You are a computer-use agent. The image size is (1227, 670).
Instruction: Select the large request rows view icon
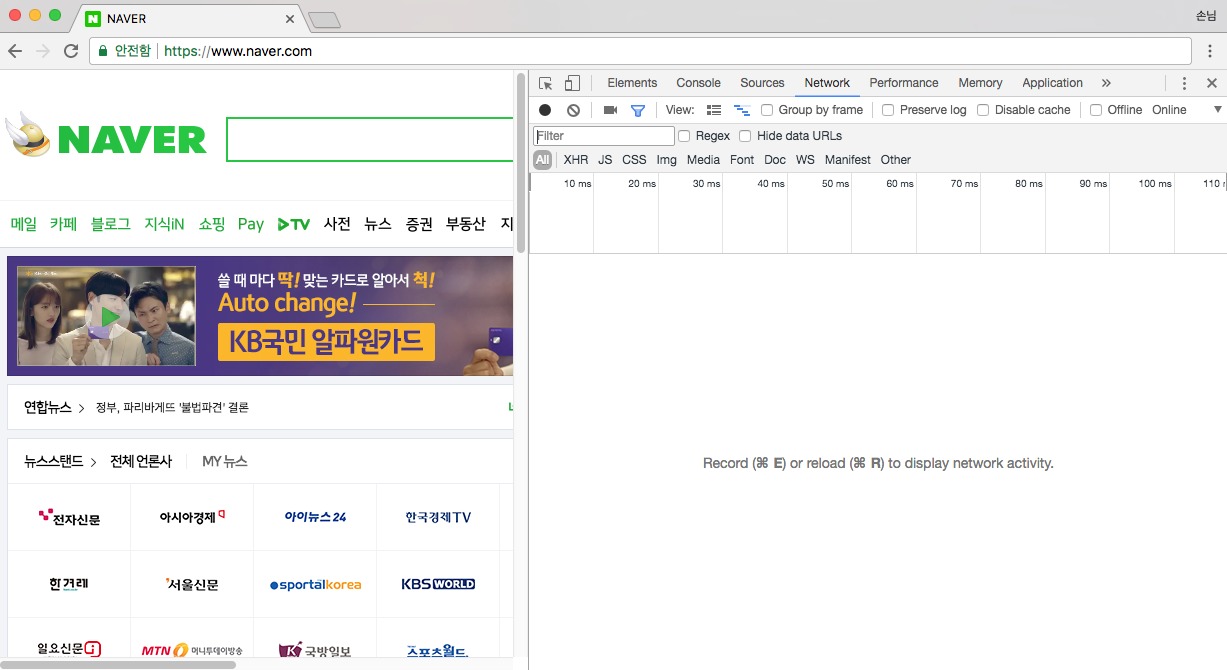(x=714, y=110)
